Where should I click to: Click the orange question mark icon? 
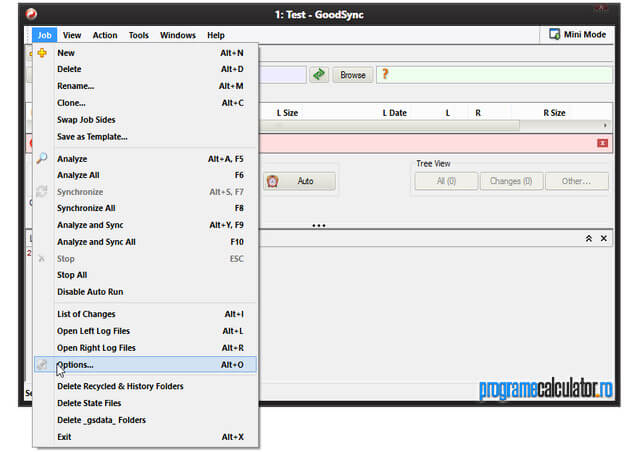(385, 74)
